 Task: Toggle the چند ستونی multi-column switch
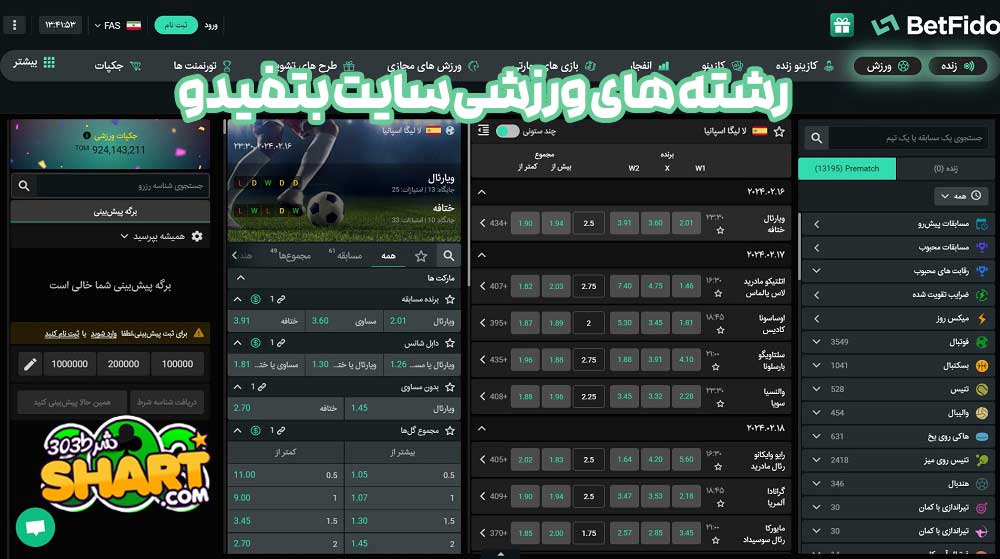click(508, 131)
